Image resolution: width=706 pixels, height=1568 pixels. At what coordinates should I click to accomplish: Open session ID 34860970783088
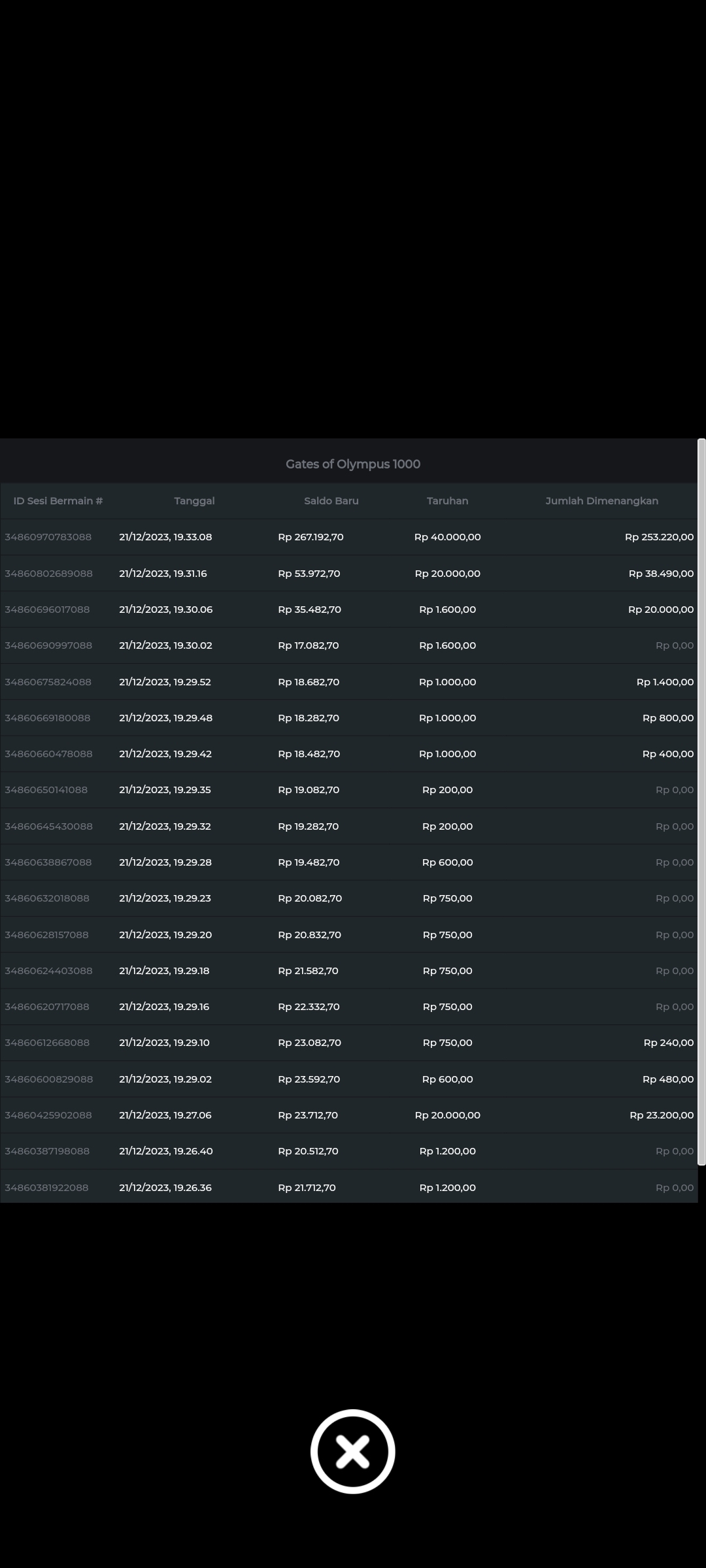coord(48,537)
